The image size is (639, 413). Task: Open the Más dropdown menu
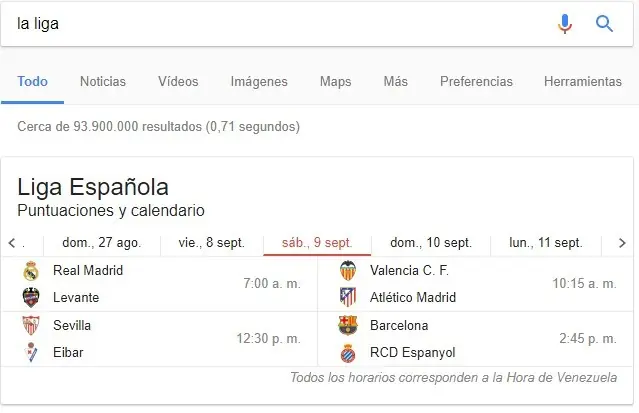coord(395,82)
